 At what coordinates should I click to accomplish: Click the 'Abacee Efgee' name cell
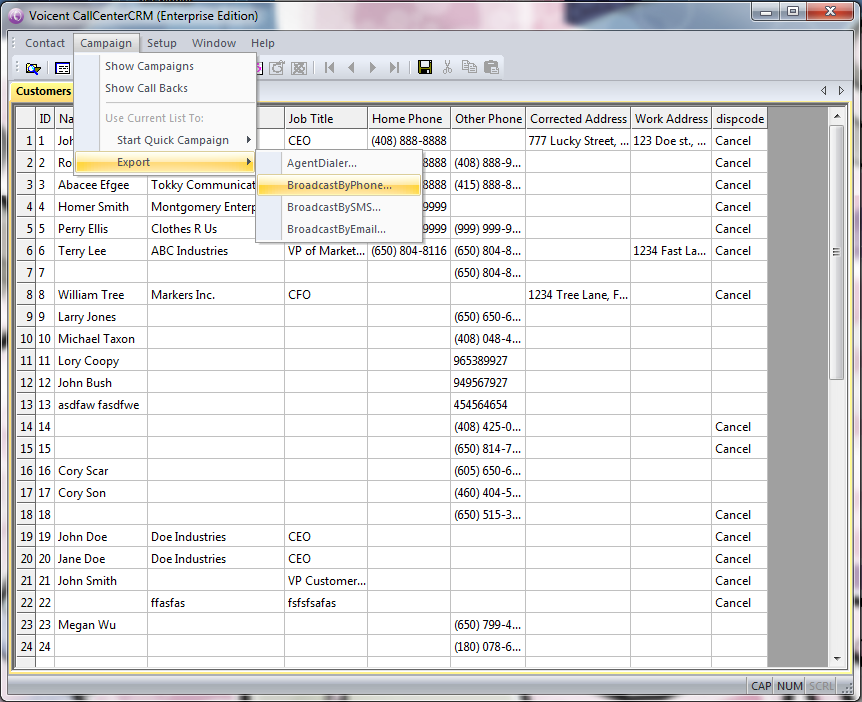click(101, 185)
